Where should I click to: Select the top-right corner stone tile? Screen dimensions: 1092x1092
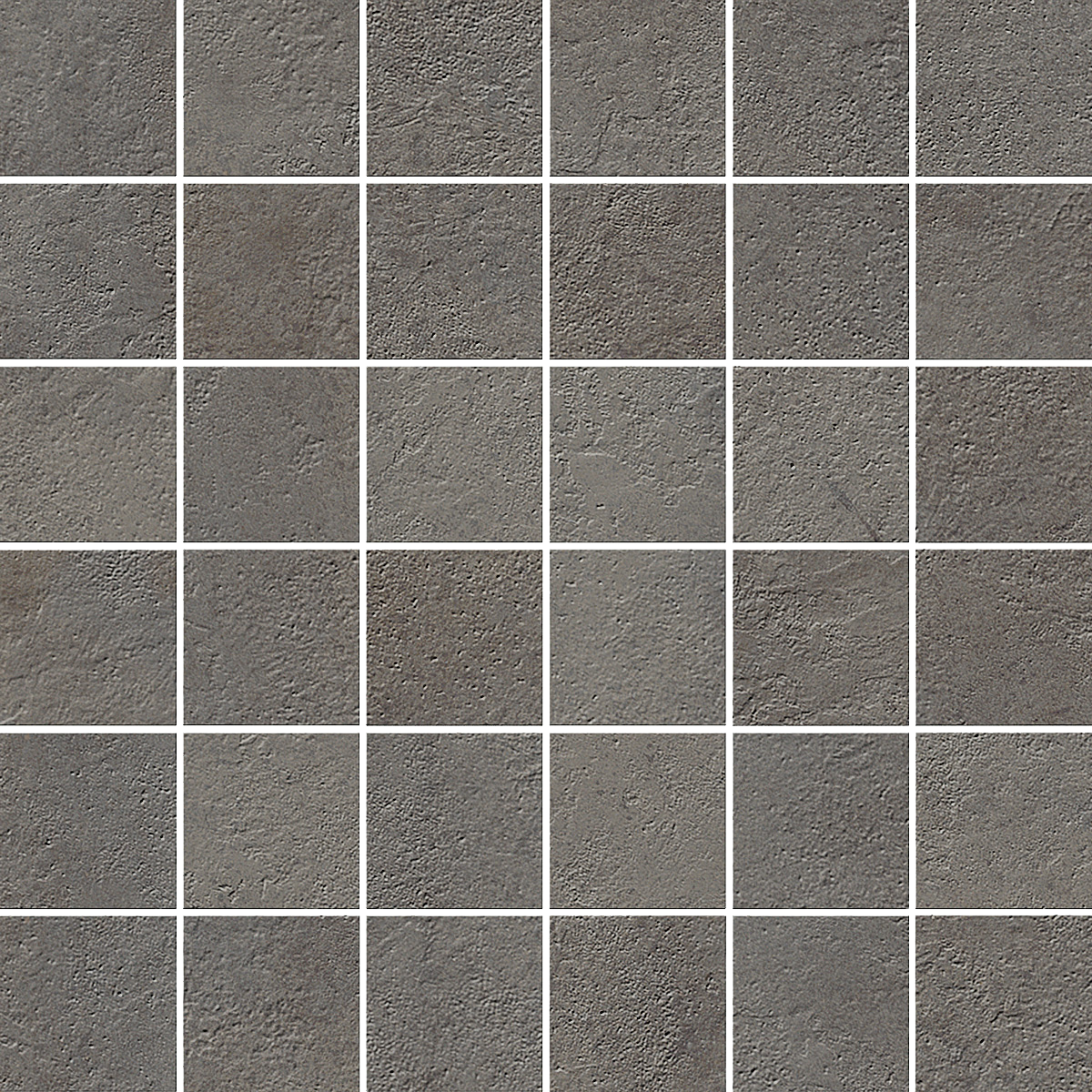point(1004,86)
